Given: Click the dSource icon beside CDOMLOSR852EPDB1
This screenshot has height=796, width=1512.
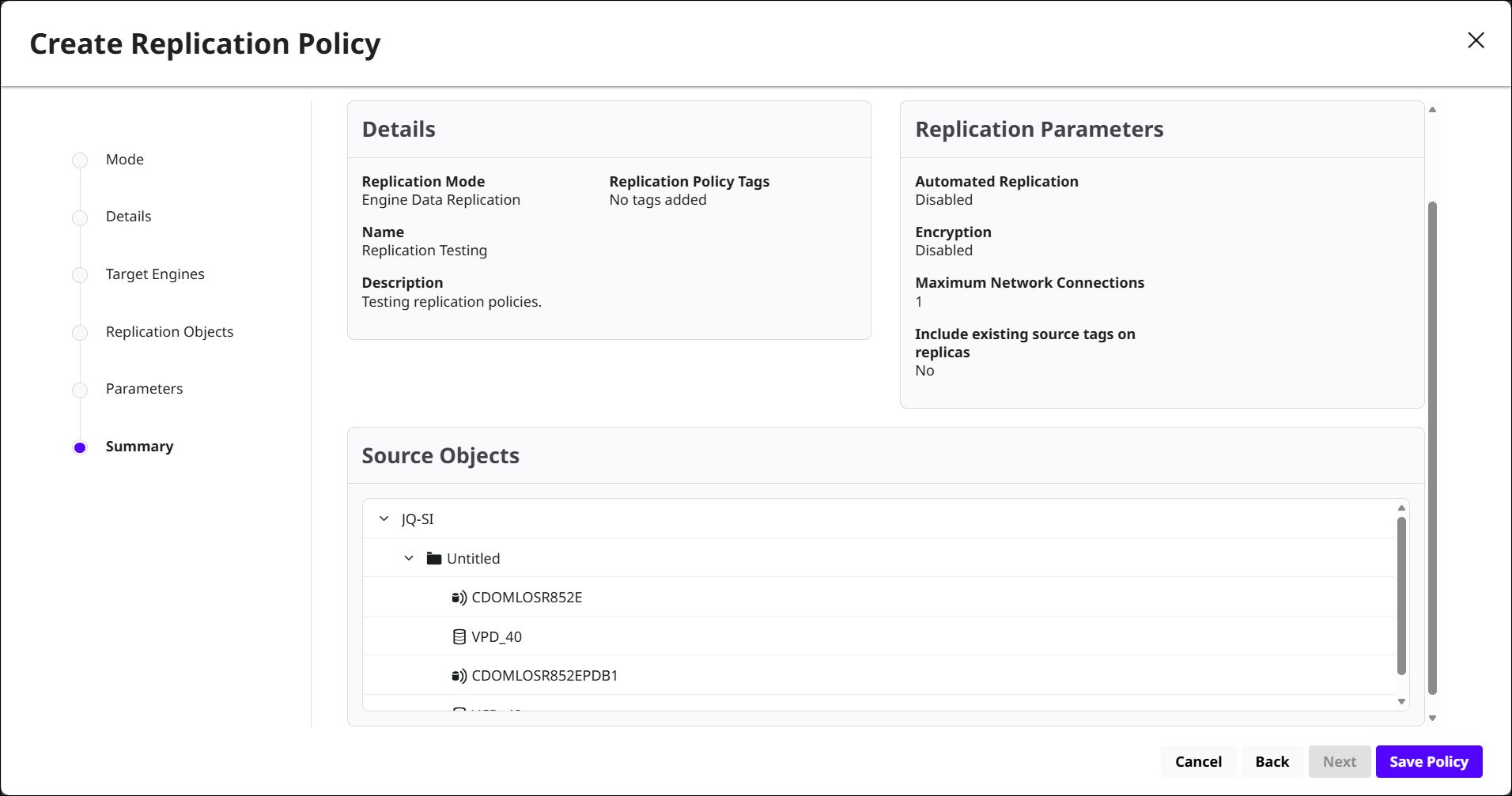Looking at the screenshot, I should point(459,676).
